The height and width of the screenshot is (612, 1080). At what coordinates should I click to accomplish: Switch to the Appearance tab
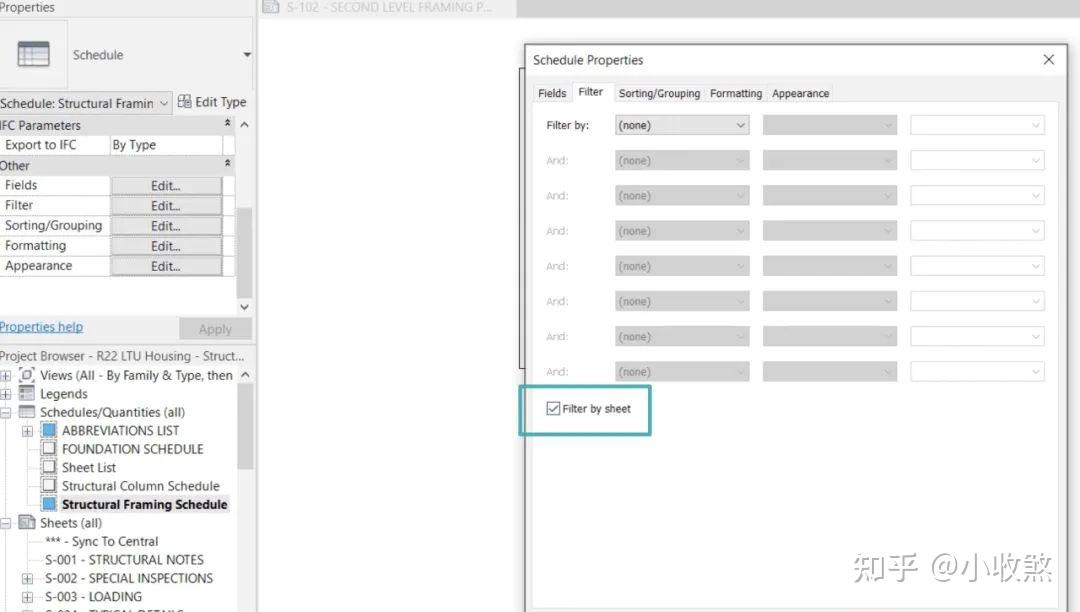800,93
